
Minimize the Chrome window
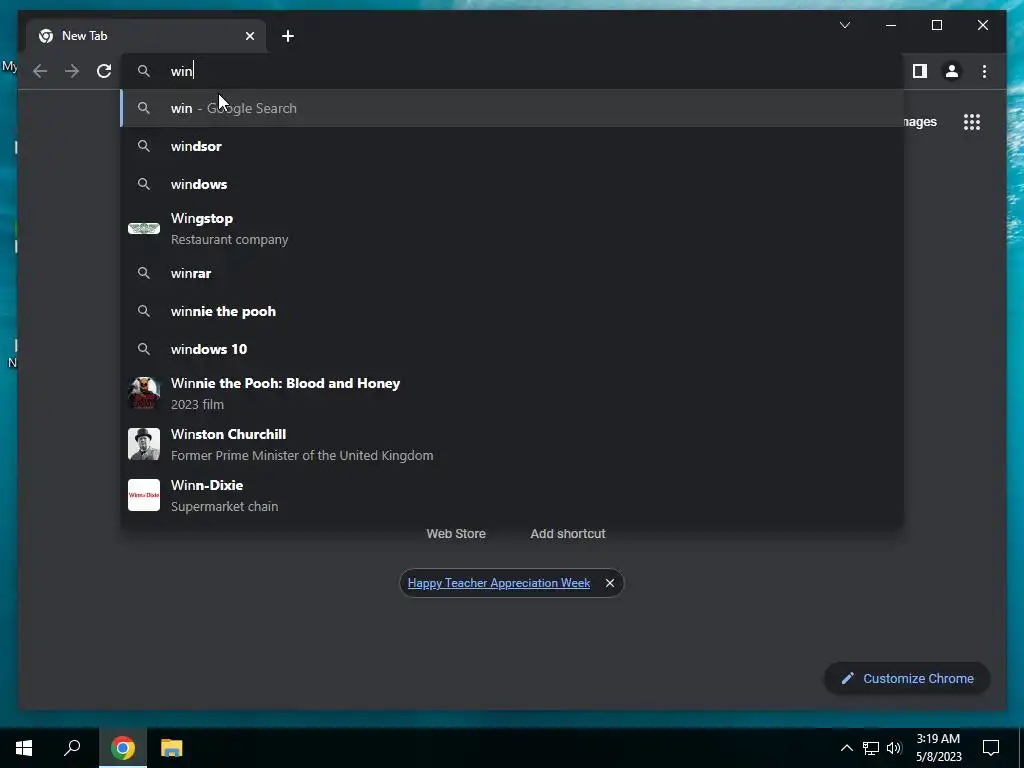891,25
